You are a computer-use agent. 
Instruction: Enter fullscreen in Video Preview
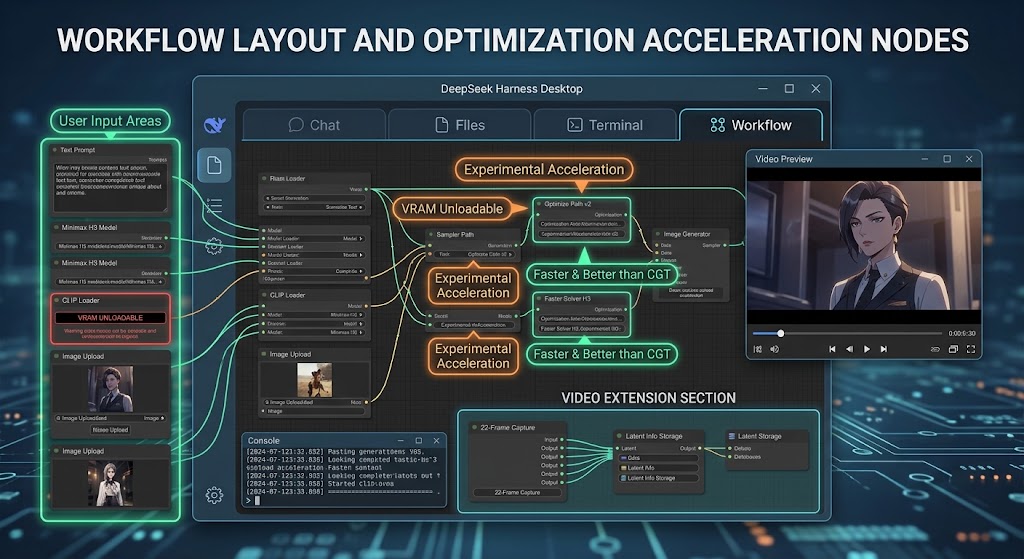[x=971, y=349]
